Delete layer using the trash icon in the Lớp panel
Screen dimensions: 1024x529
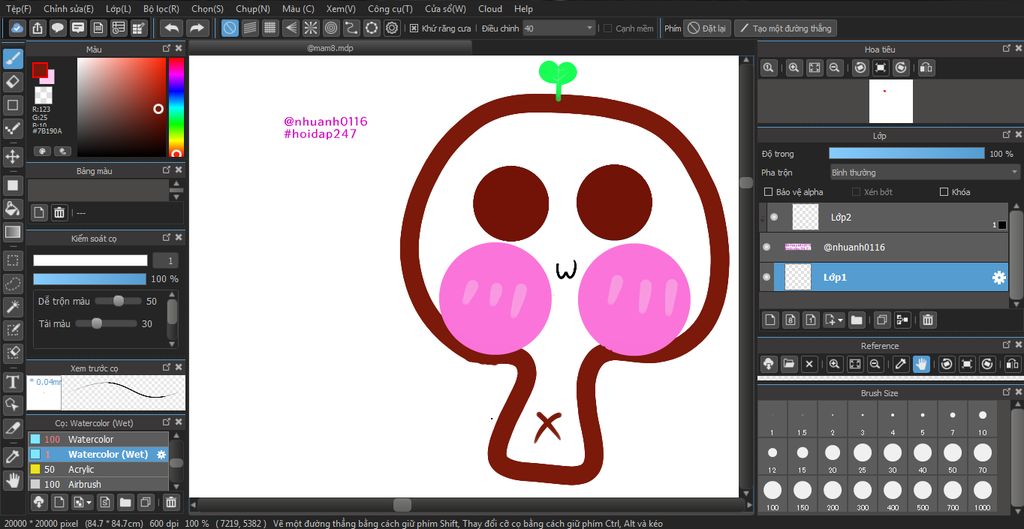(x=928, y=320)
